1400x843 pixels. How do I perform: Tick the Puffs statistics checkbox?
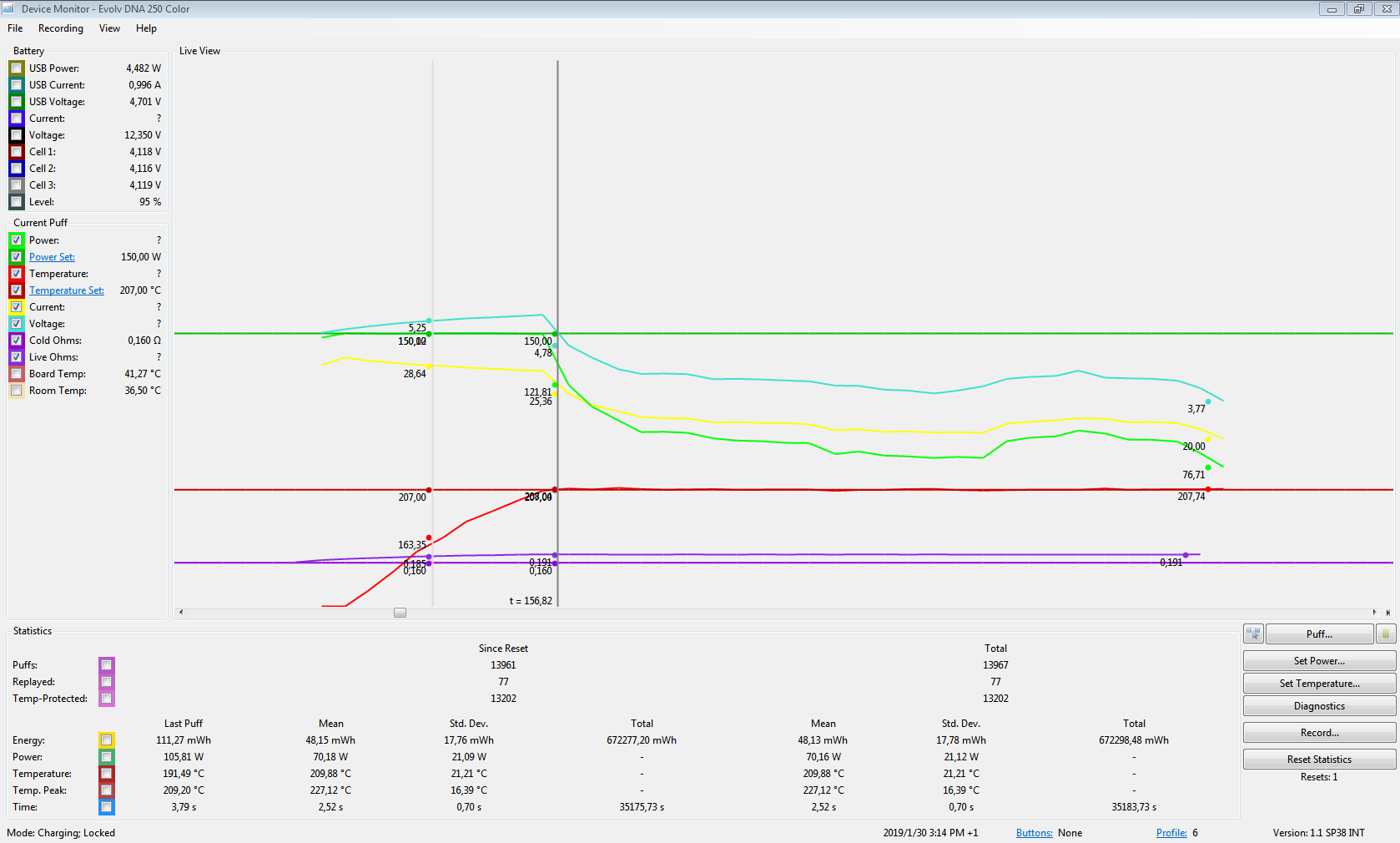[x=106, y=665]
